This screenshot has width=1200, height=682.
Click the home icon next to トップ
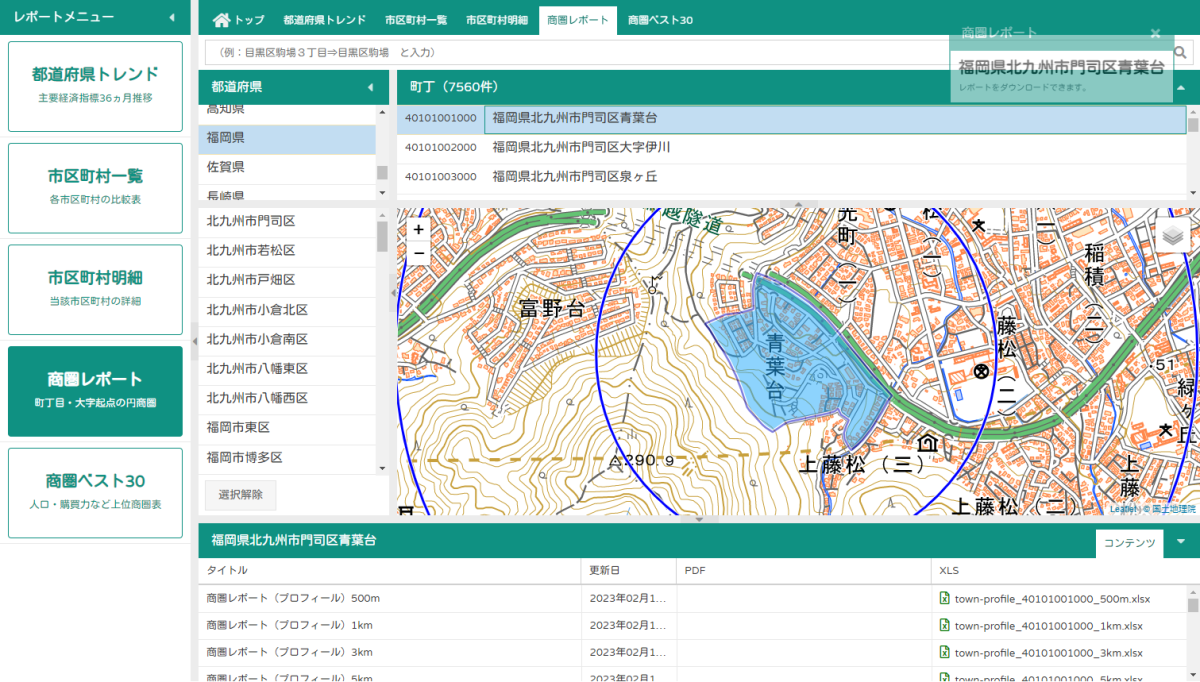pos(221,20)
